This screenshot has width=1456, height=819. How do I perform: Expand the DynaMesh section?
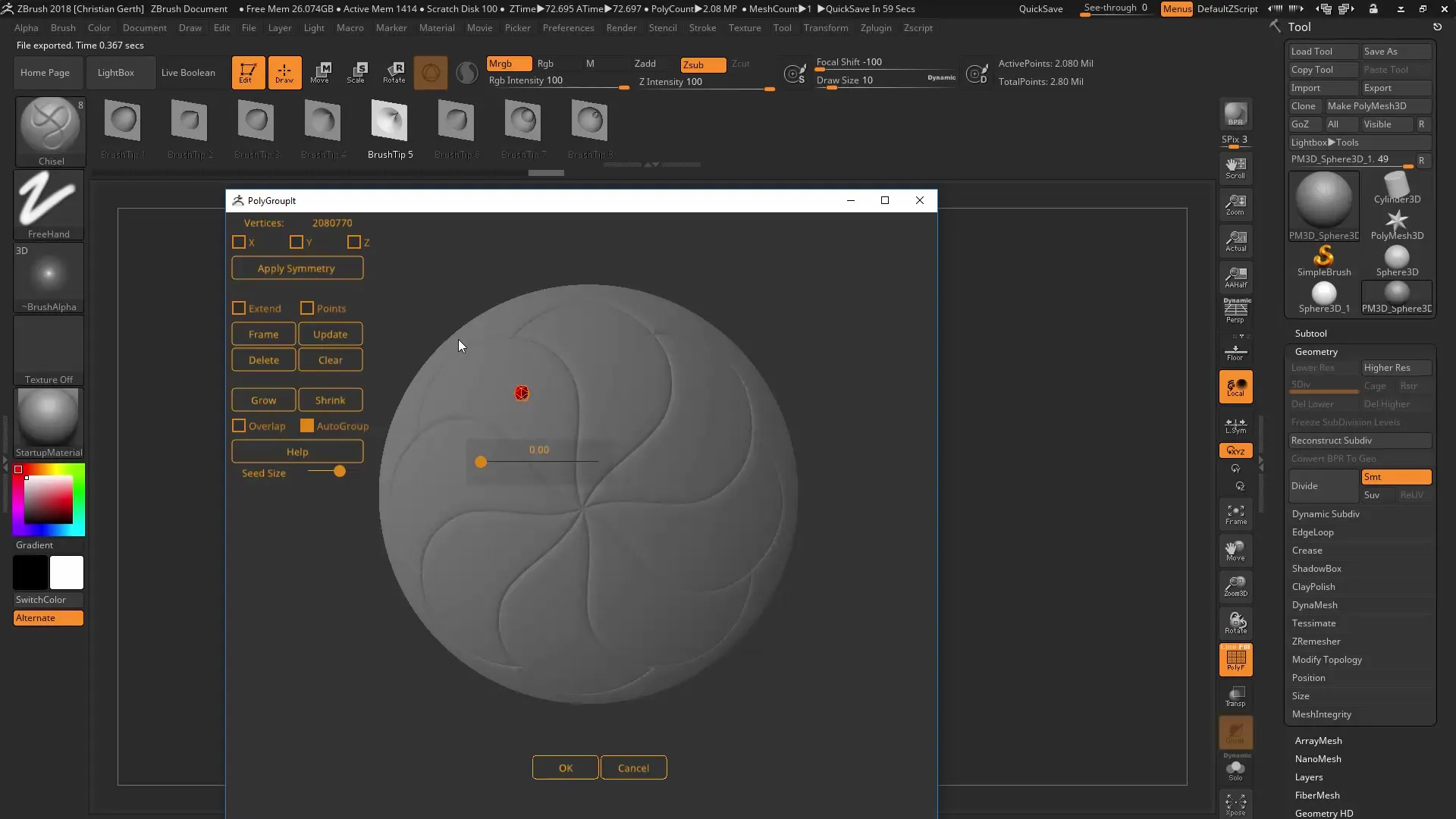[x=1314, y=605]
